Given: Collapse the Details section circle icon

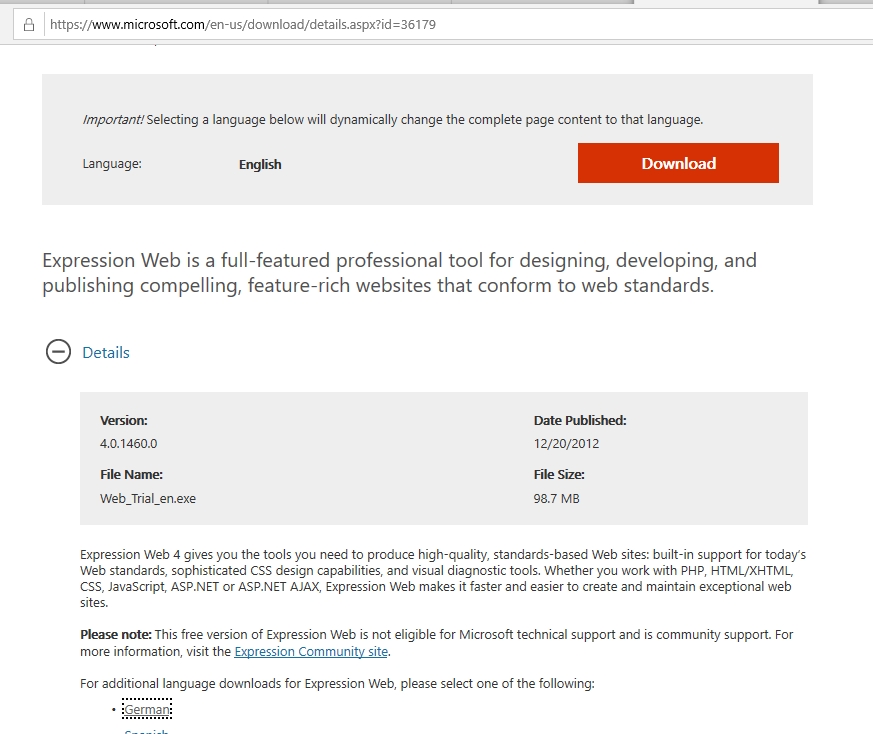Looking at the screenshot, I should 58,352.
